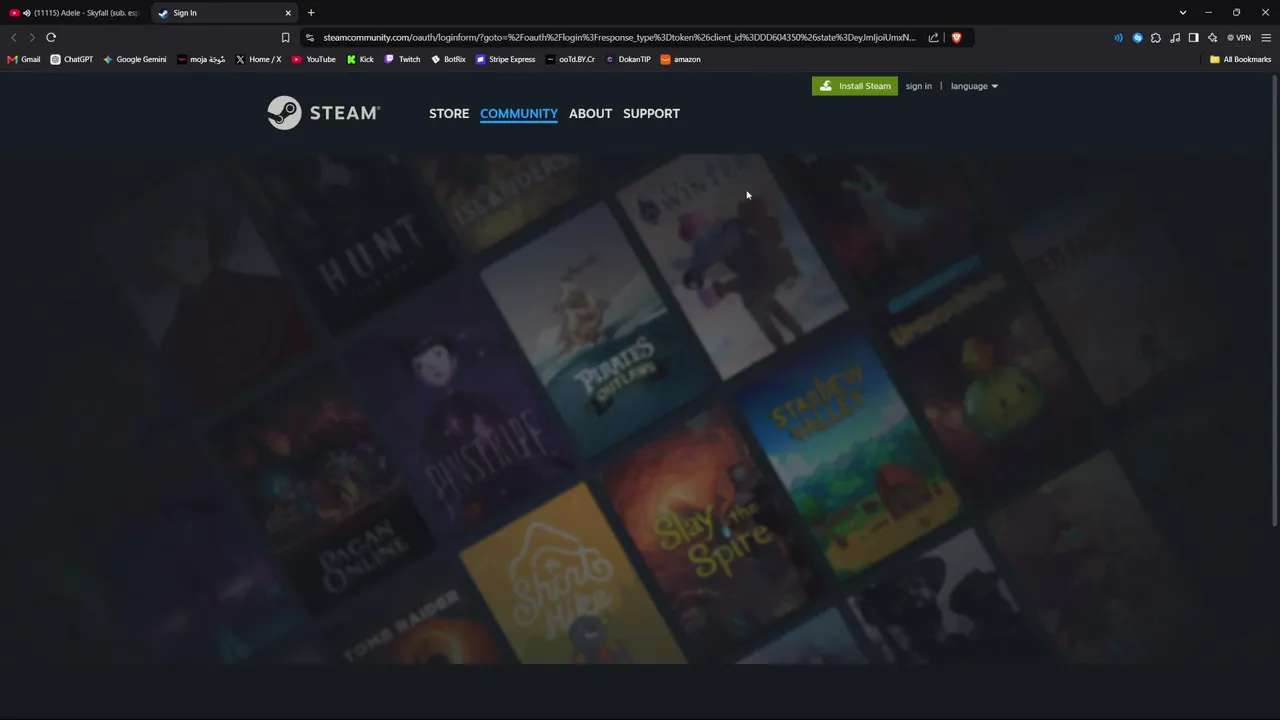Open the browser main hamburger menu

[1266, 38]
